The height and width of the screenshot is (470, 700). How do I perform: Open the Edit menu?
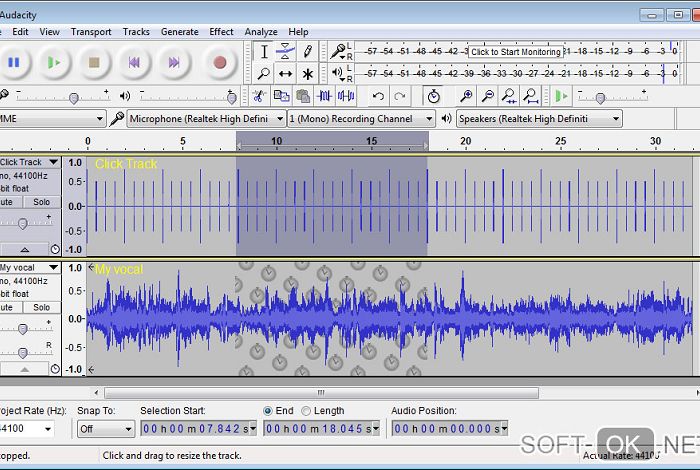[x=20, y=32]
